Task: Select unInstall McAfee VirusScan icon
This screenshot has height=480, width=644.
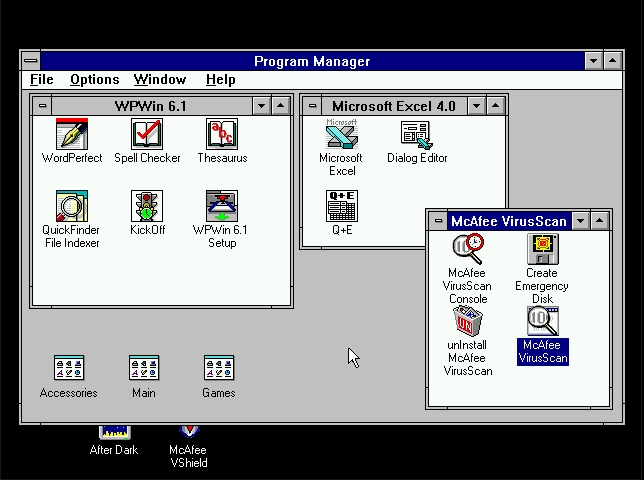Action: pos(468,321)
